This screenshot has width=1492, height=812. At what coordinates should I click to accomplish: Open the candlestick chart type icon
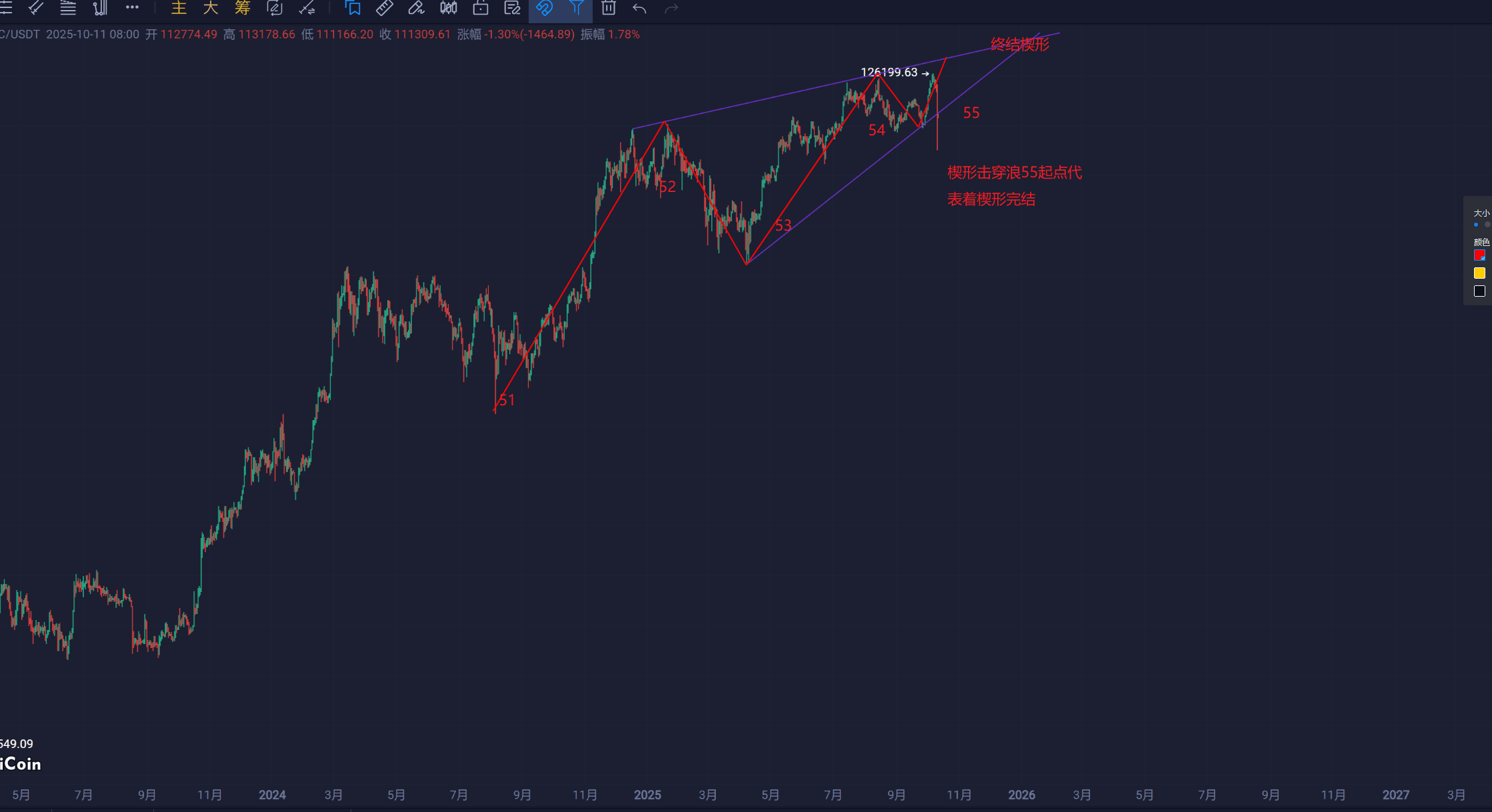coord(449,8)
